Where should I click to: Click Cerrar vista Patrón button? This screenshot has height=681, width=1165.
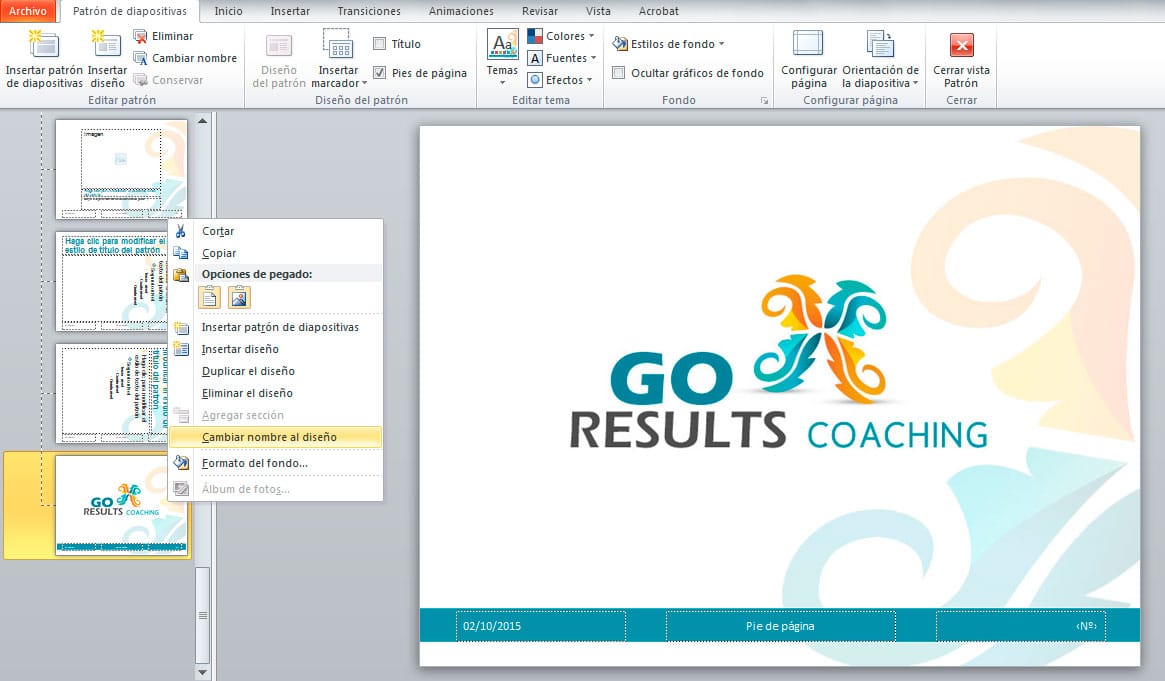click(x=961, y=59)
